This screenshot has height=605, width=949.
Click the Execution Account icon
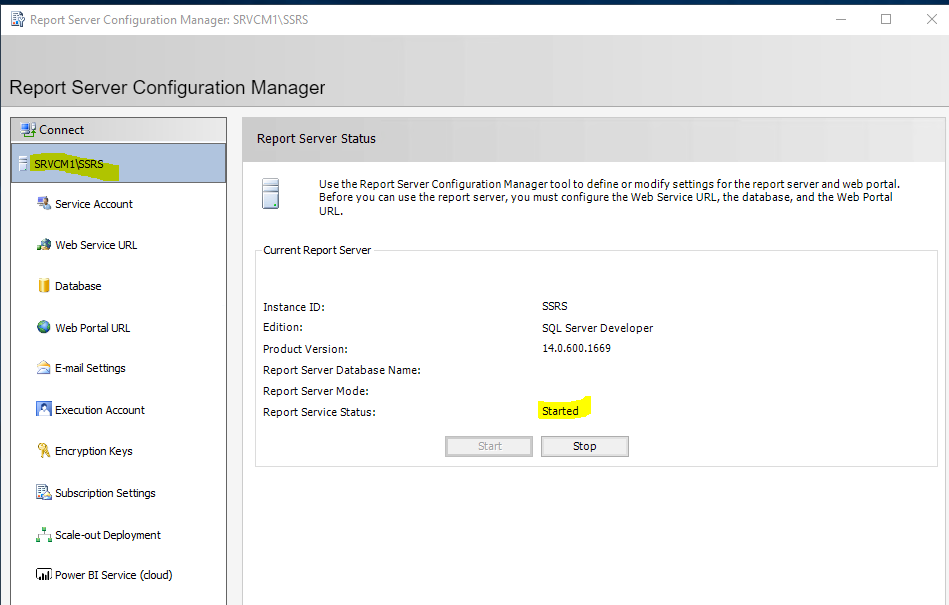[x=44, y=410]
